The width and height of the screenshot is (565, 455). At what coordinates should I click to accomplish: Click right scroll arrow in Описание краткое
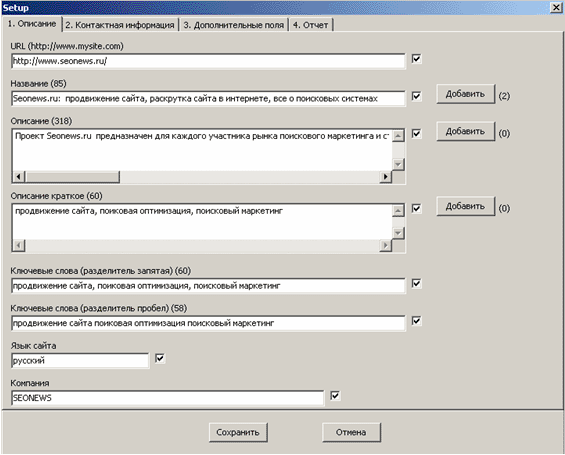(x=386, y=245)
